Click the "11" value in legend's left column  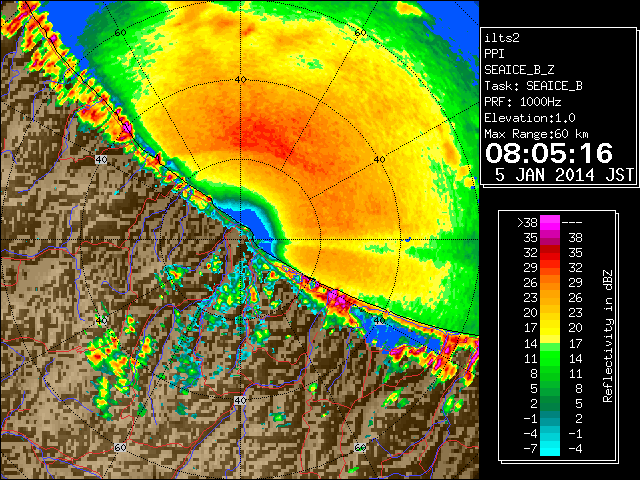click(531, 359)
